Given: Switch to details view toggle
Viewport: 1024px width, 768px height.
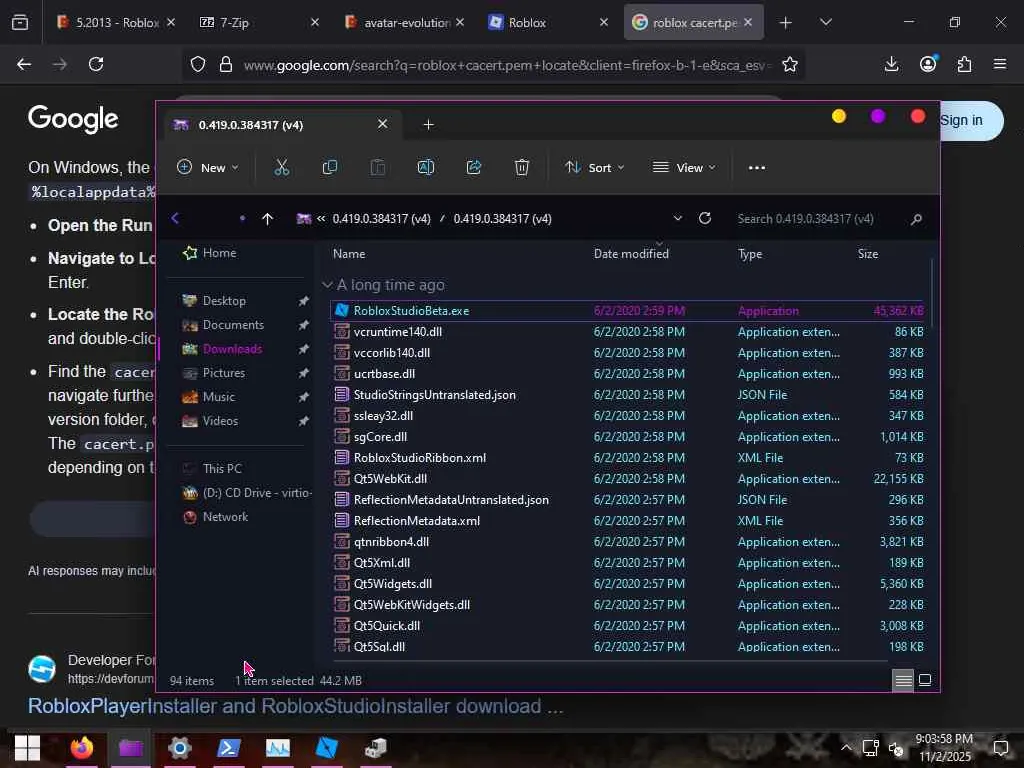Looking at the screenshot, I should coord(903,680).
